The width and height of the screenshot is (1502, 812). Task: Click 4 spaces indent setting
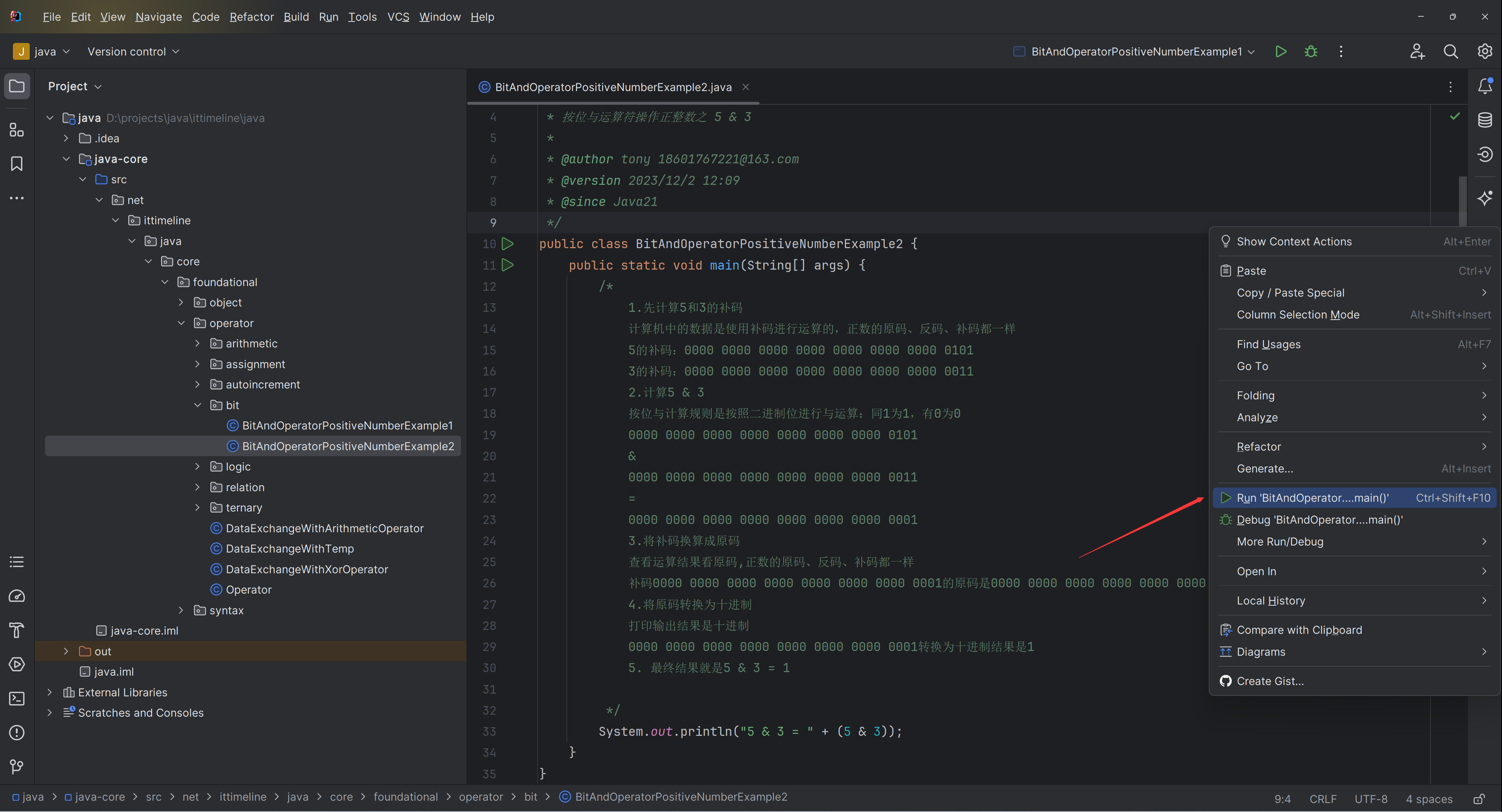pyautogui.click(x=1429, y=799)
